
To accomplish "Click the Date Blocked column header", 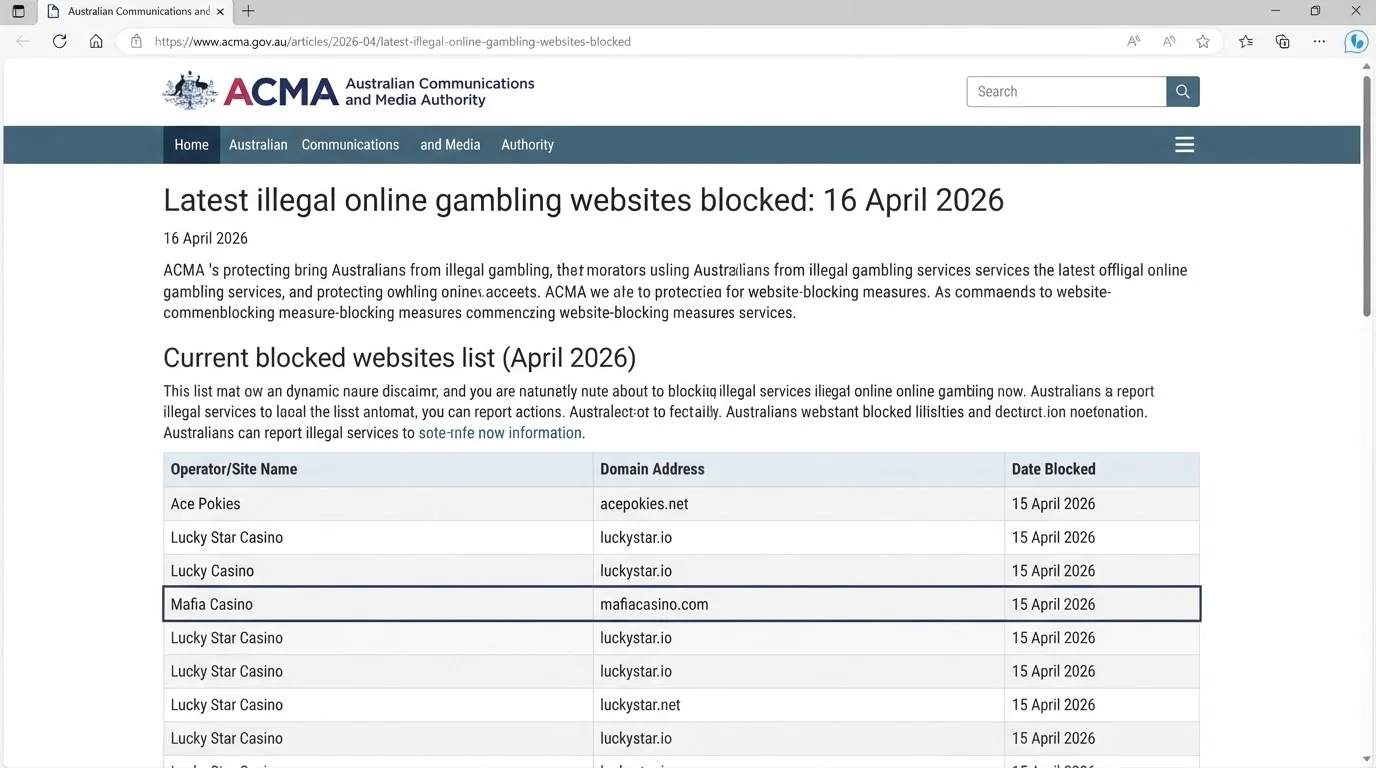I will (x=1102, y=469).
